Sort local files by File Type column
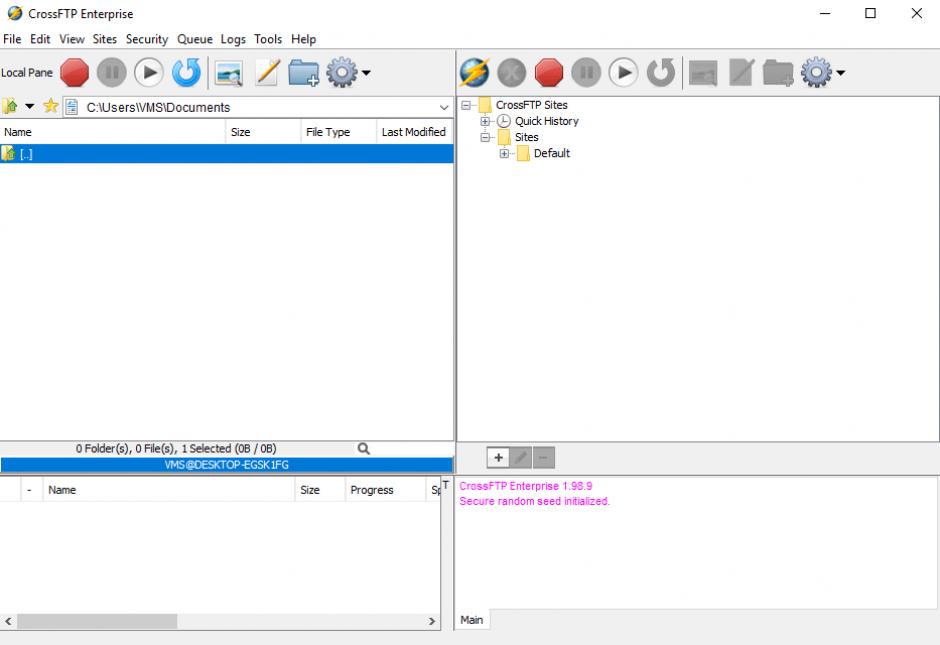Screen dimensions: 940x645 click(x=339, y=132)
